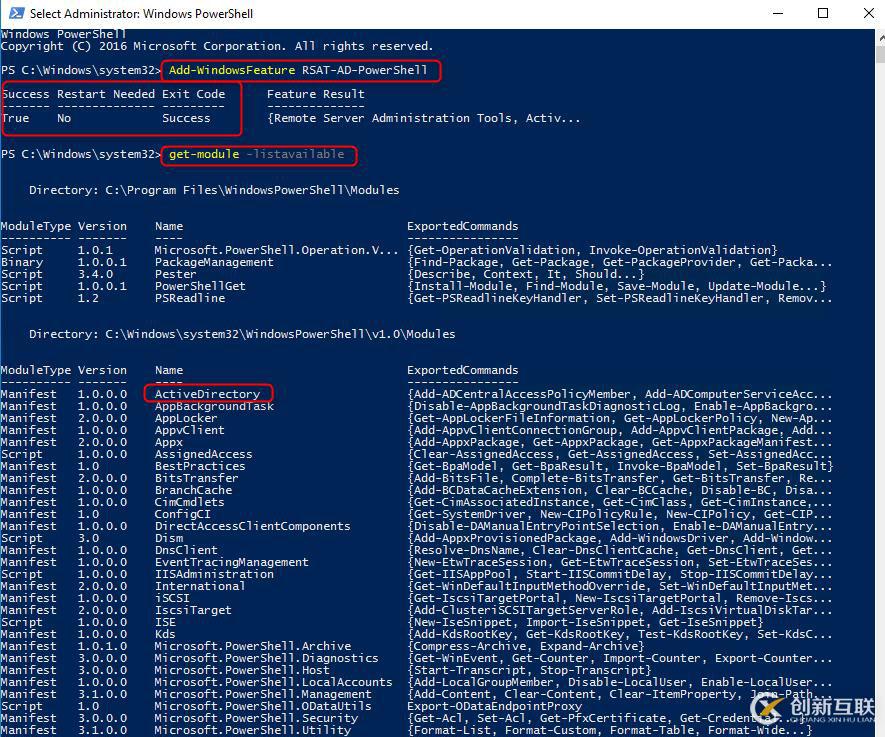
Task: Click the Microsoft.PowerShell.Archive version '1.0.1.0'
Action: [x=102, y=646]
